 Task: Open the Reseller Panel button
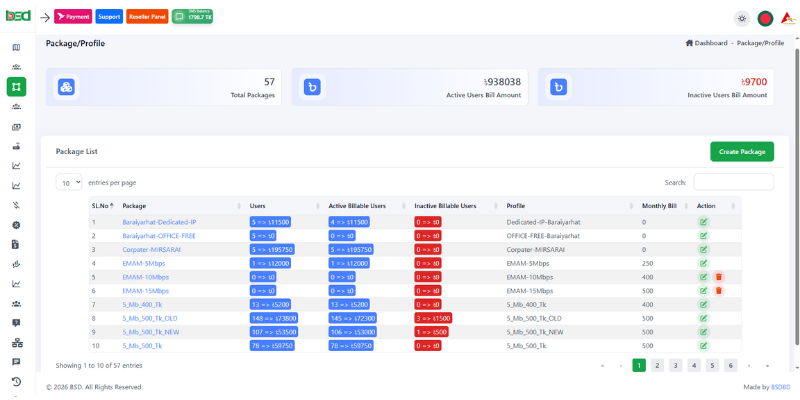146,17
